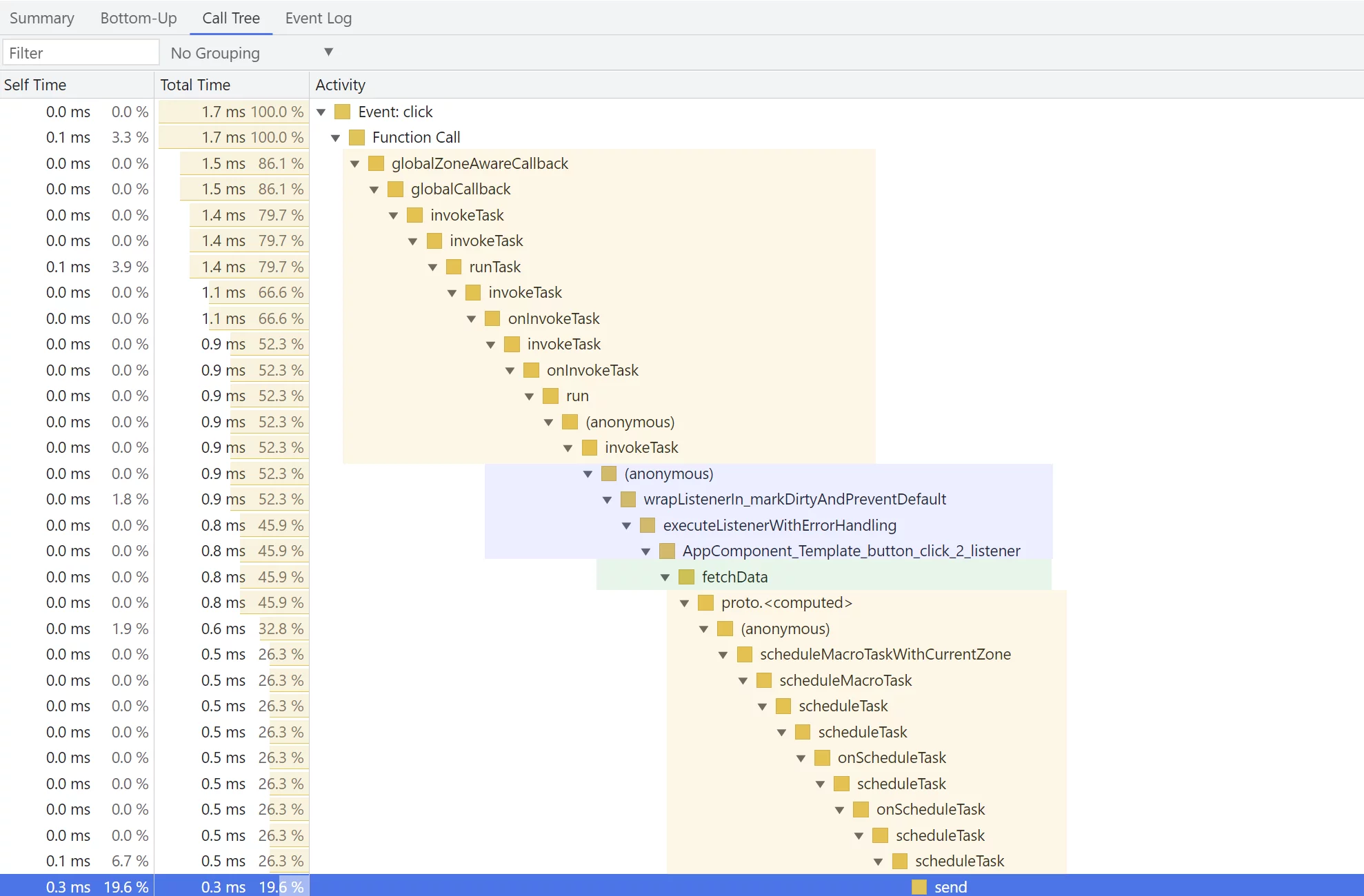Open the No Grouping dropdown
Screen dimensions: 1364x896
pyautogui.click(x=252, y=53)
